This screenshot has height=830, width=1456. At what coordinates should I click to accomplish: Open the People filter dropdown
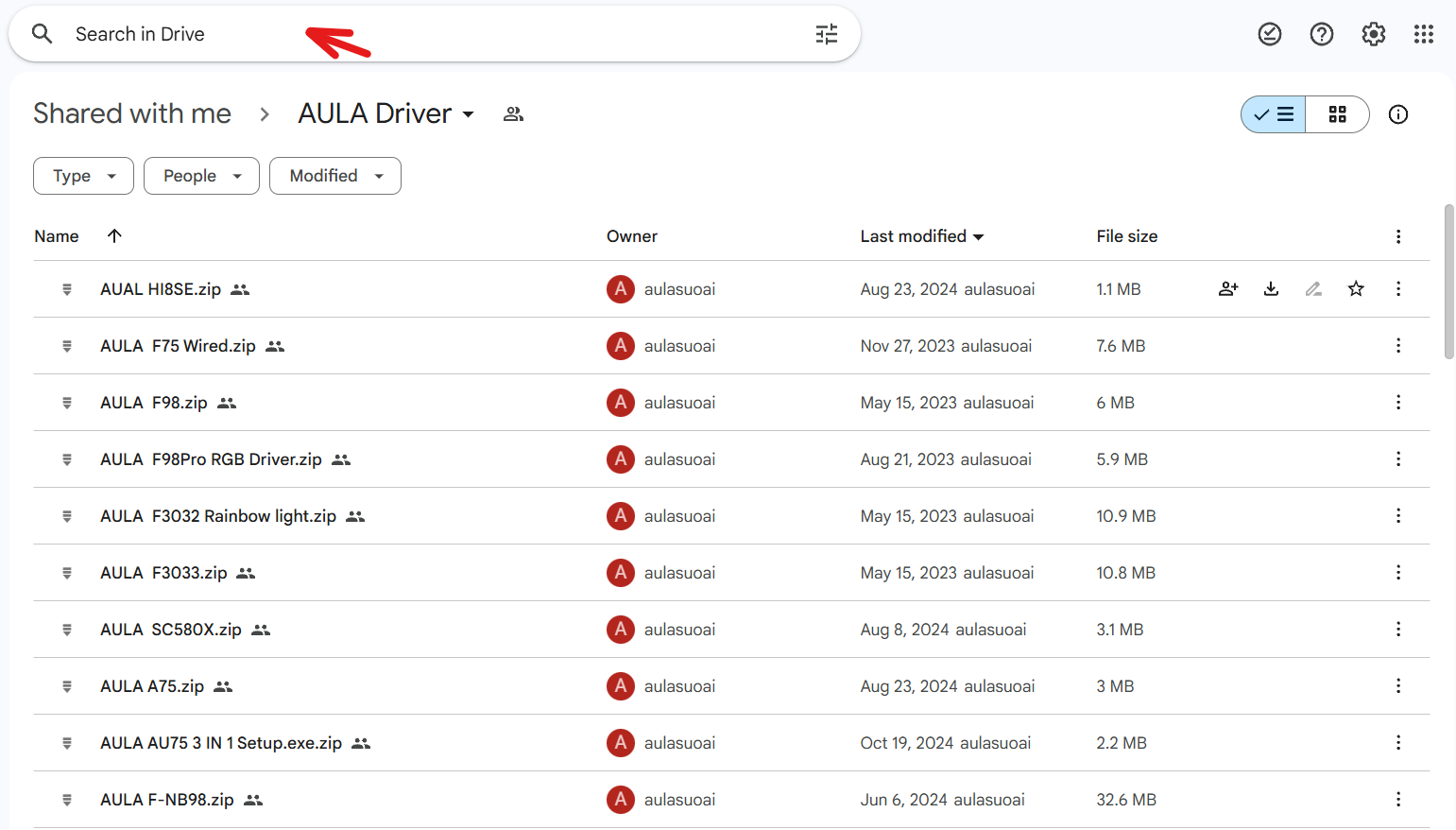coord(201,176)
